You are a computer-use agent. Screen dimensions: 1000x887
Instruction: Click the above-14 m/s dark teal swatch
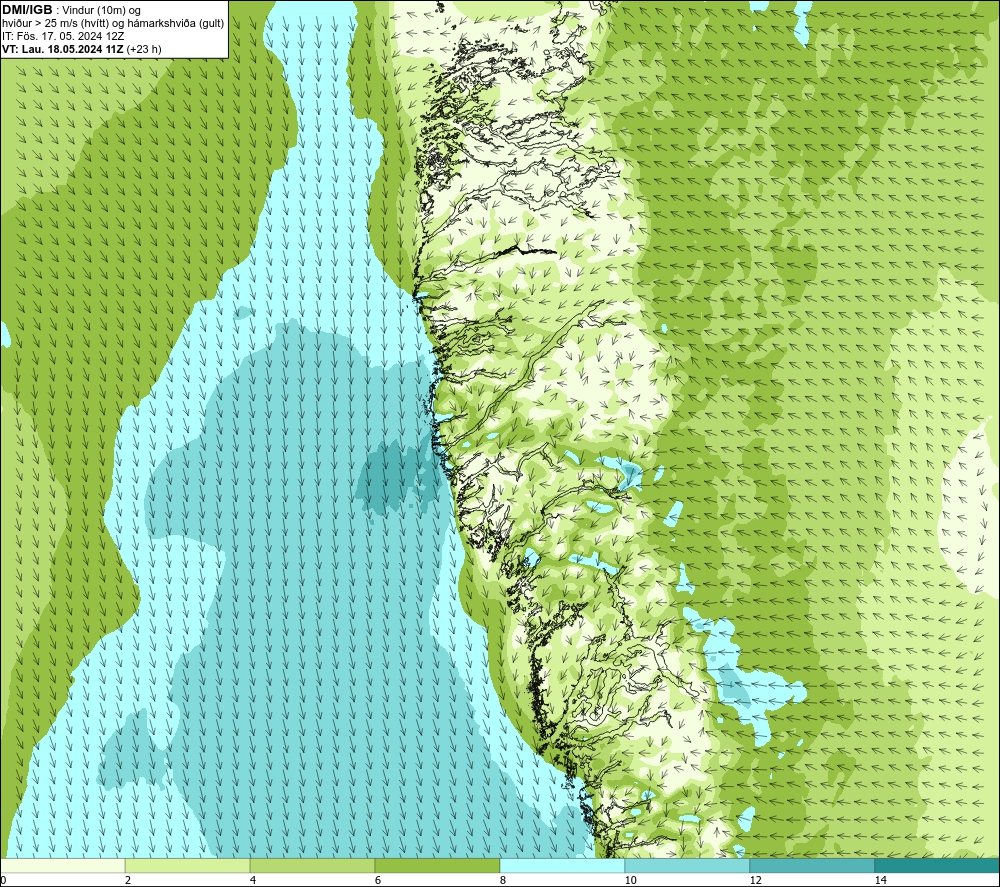pyautogui.click(x=938, y=865)
